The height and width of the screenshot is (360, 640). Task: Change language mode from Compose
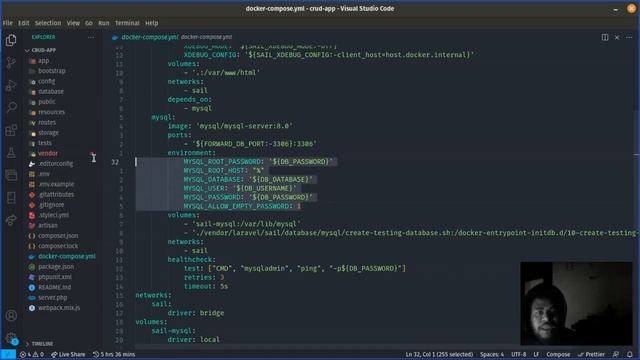[x=558, y=354]
